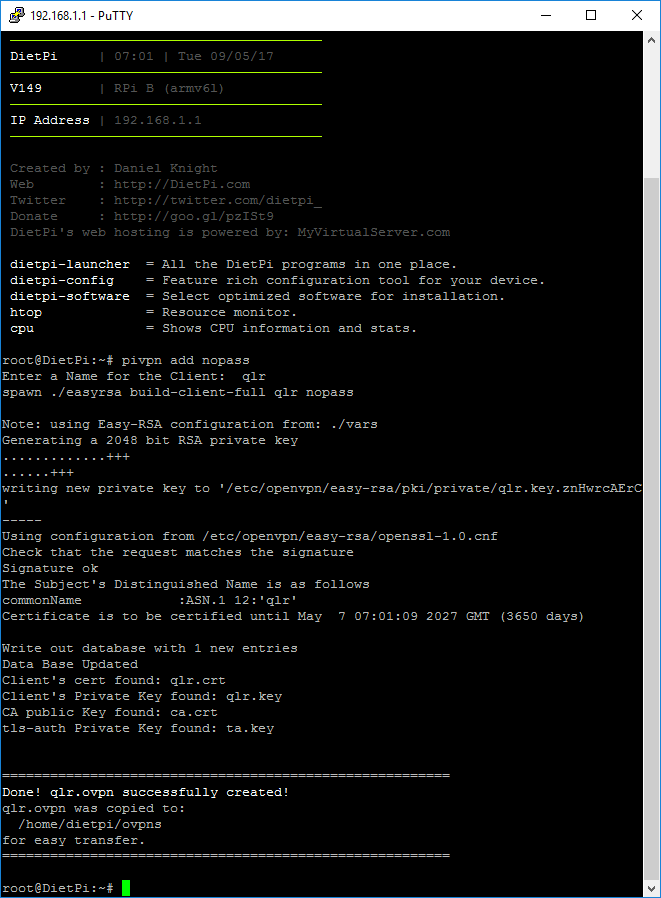The width and height of the screenshot is (661, 898).
Task: Click 'commonName' certificate field line
Action: pos(149,601)
